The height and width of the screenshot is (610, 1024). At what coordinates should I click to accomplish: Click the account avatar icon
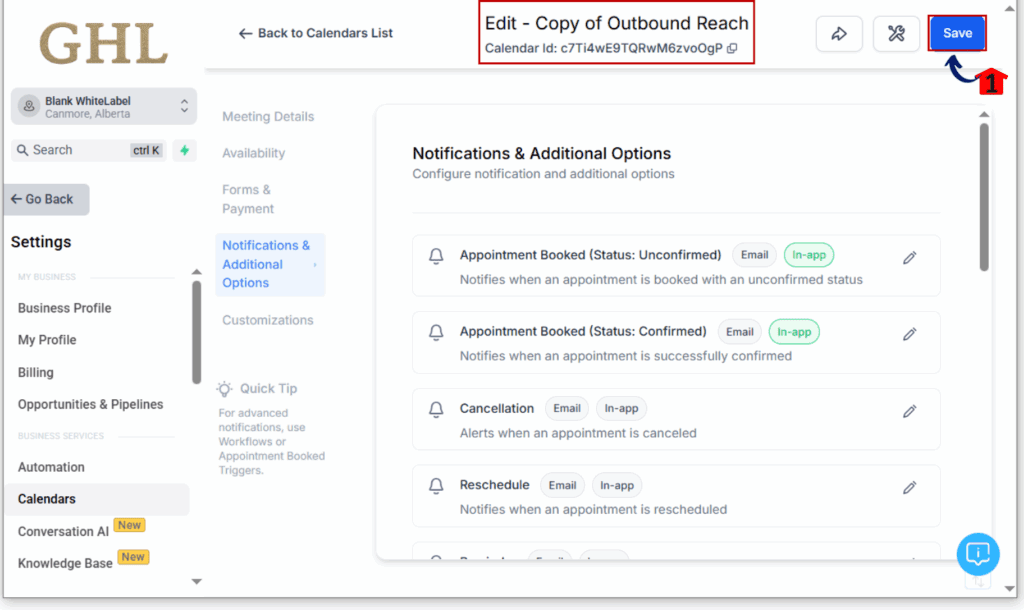(29, 106)
